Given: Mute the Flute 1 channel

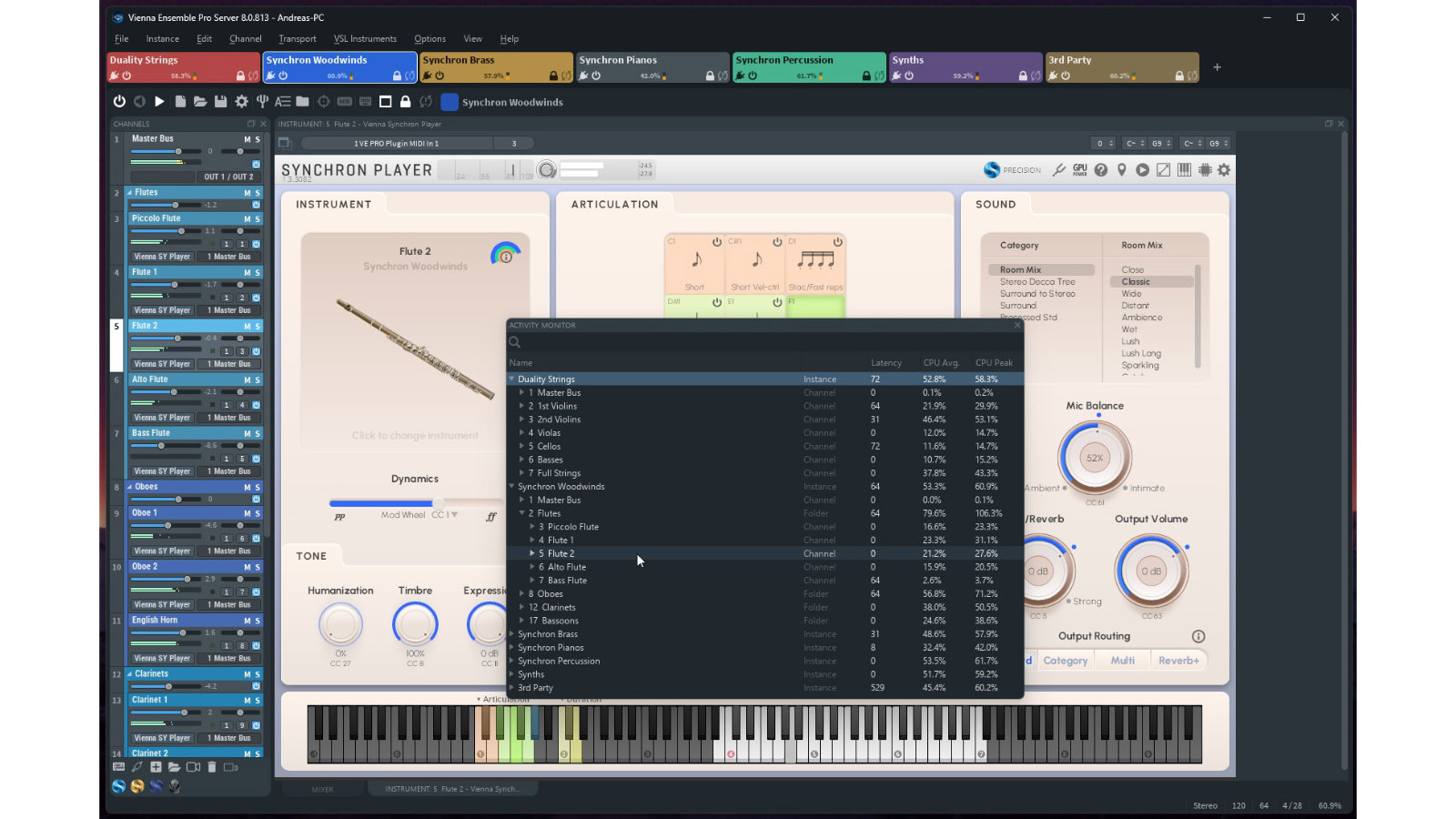Looking at the screenshot, I should tap(247, 272).
